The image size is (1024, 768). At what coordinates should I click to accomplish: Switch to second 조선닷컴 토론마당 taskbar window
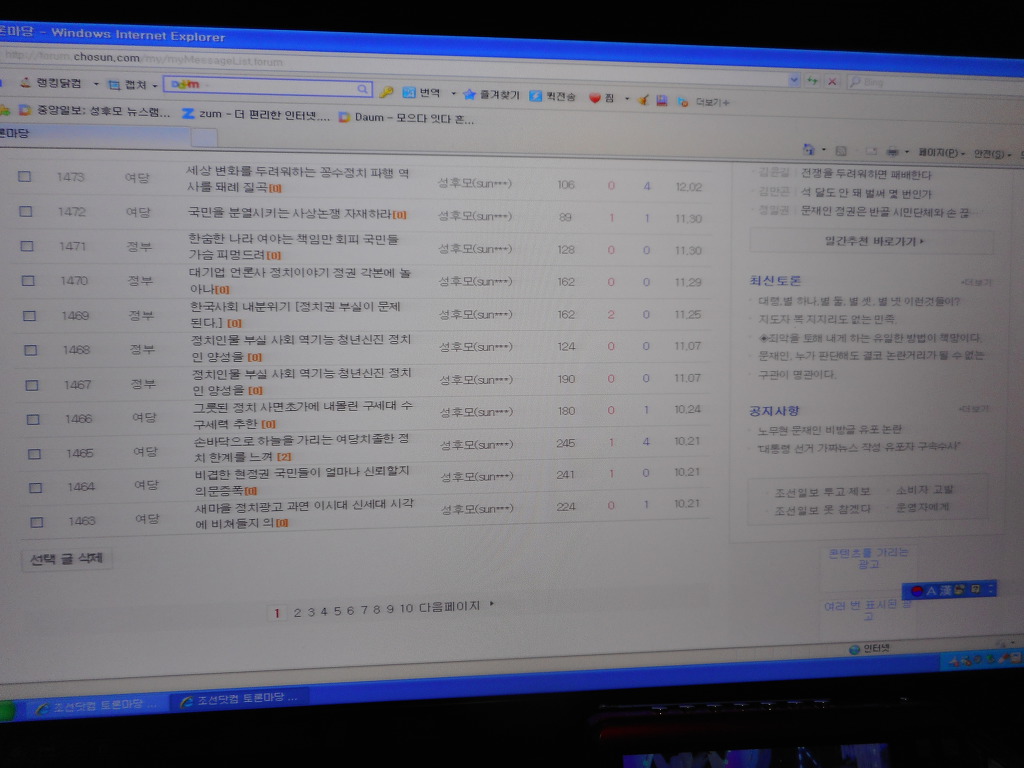pos(238,700)
